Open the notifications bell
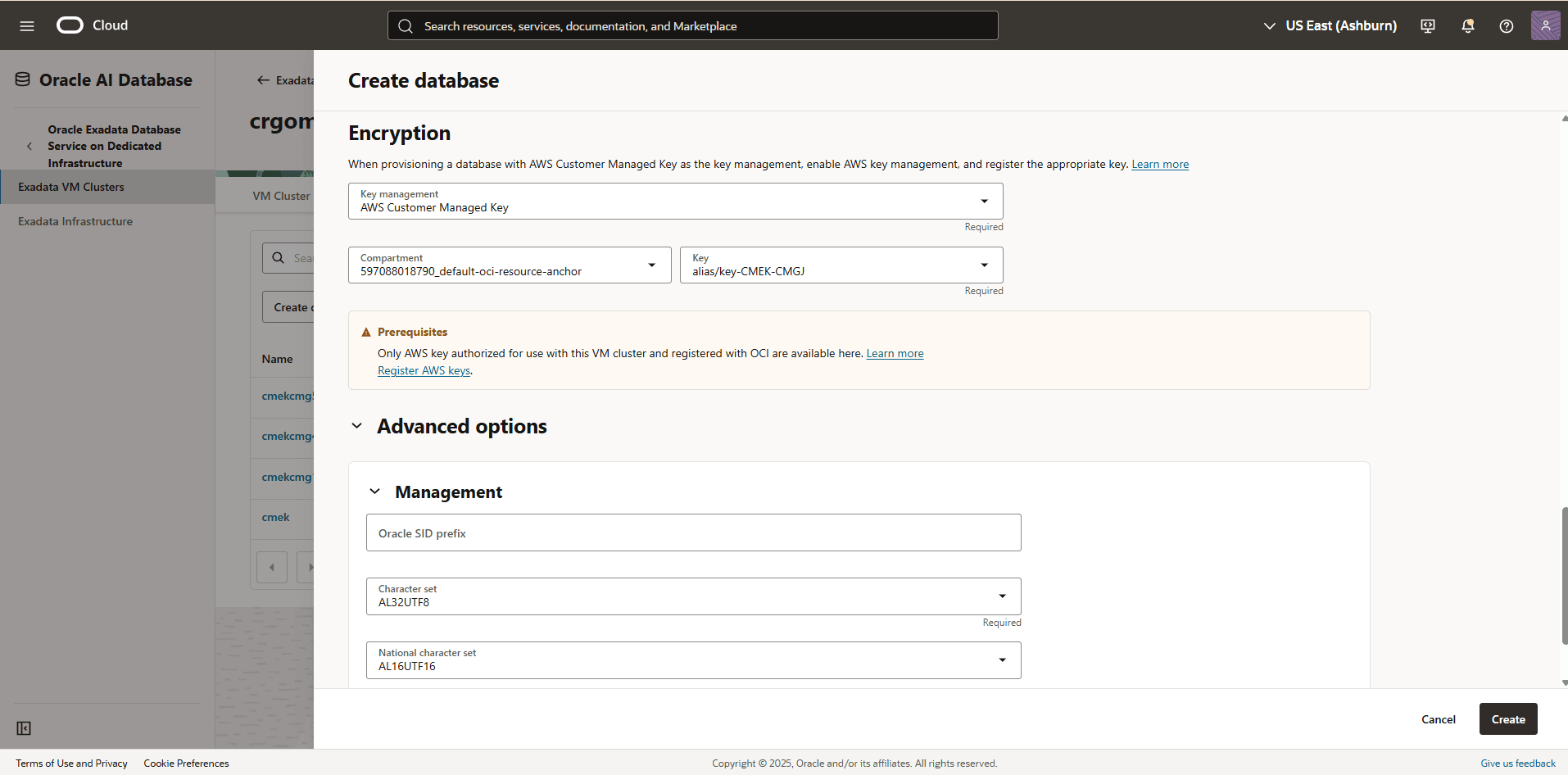This screenshot has width=1568, height=775. pyautogui.click(x=1466, y=25)
